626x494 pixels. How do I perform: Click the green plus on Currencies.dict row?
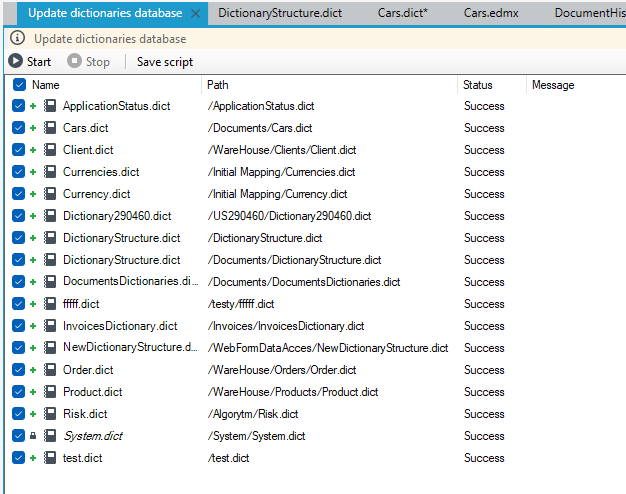point(33,172)
